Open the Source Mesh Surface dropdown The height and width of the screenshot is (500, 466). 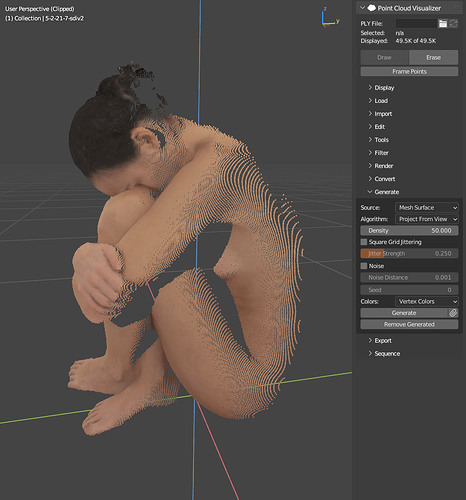click(427, 207)
